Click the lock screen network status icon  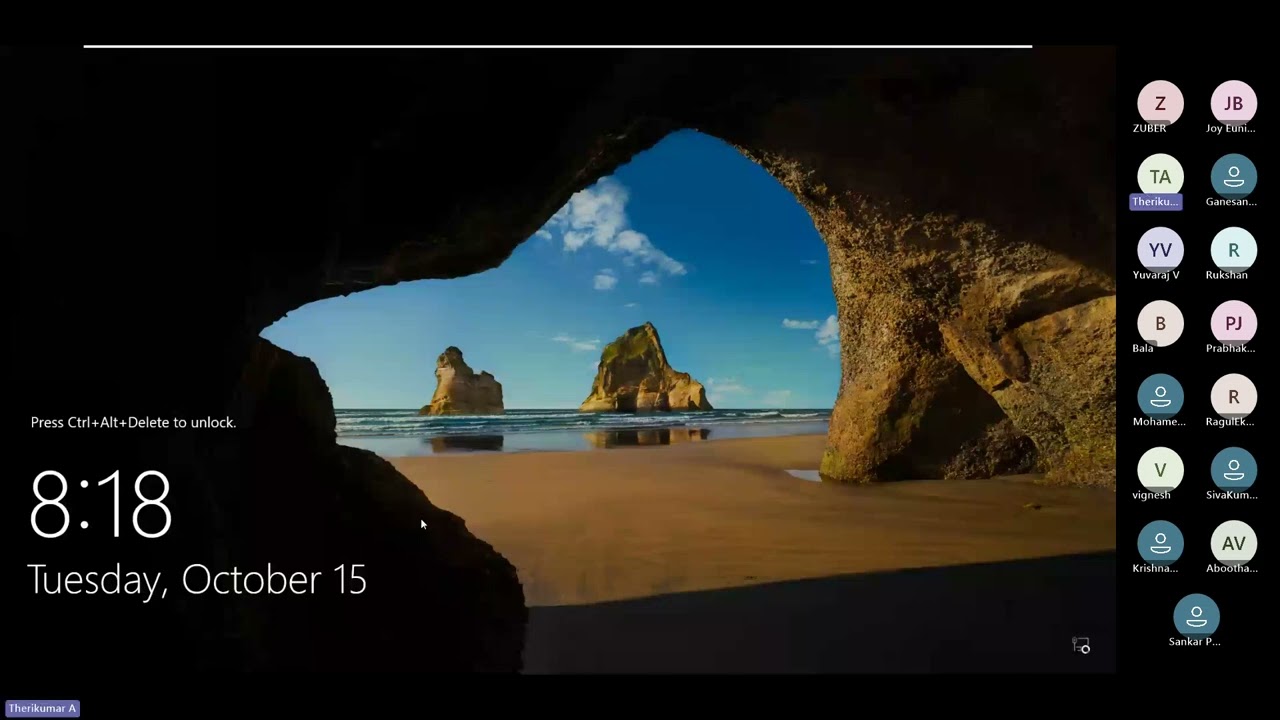1081,646
